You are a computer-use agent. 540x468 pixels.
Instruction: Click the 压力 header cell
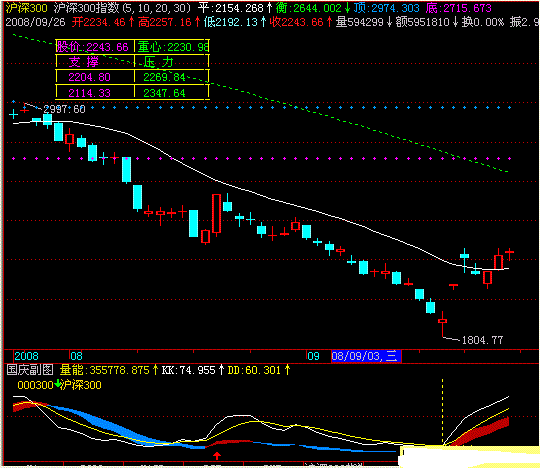point(172,62)
